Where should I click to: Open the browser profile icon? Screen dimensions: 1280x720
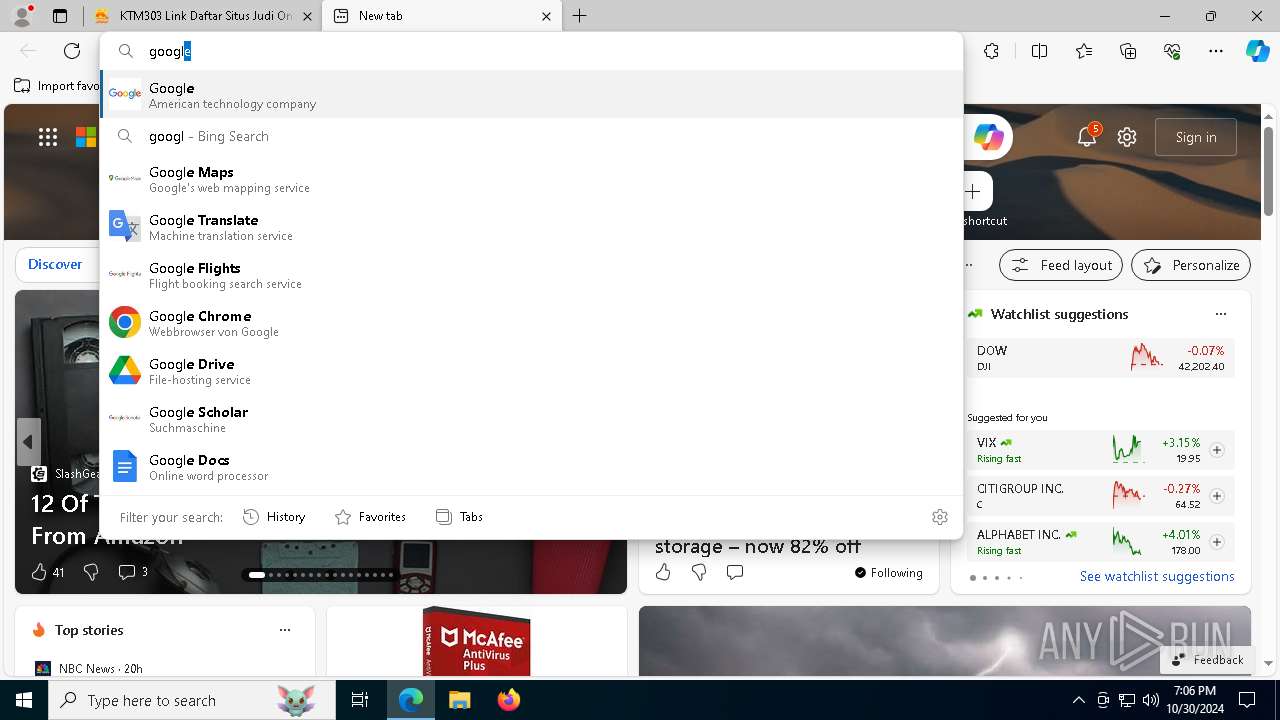coord(22,16)
